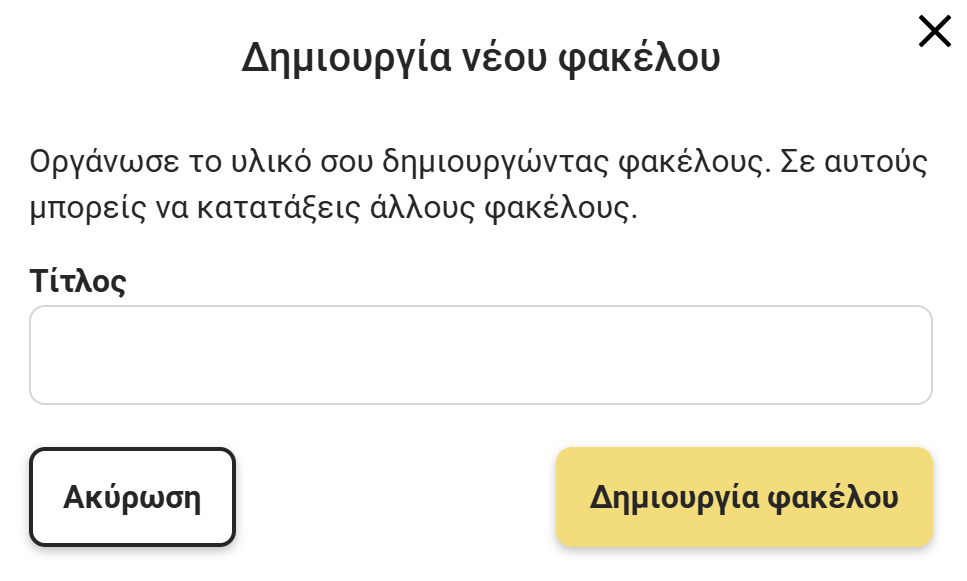Focus the folder title text box
The width and height of the screenshot is (967, 581).
tap(481, 355)
